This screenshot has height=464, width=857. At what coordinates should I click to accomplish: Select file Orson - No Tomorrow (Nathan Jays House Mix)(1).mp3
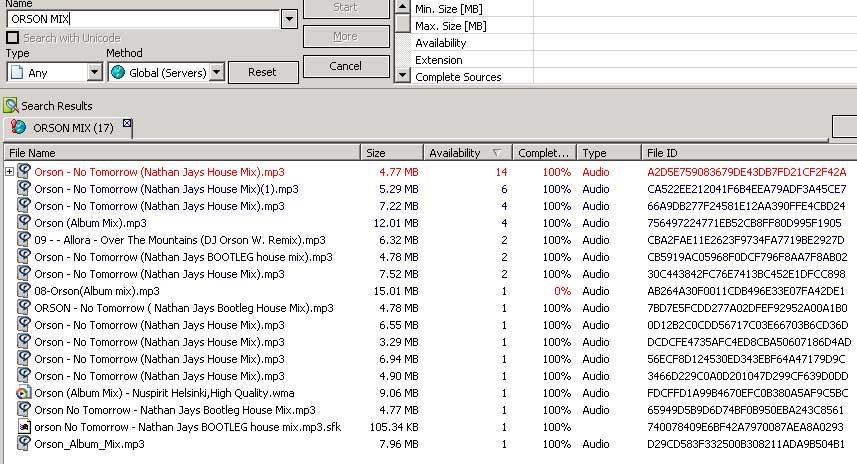[166, 189]
